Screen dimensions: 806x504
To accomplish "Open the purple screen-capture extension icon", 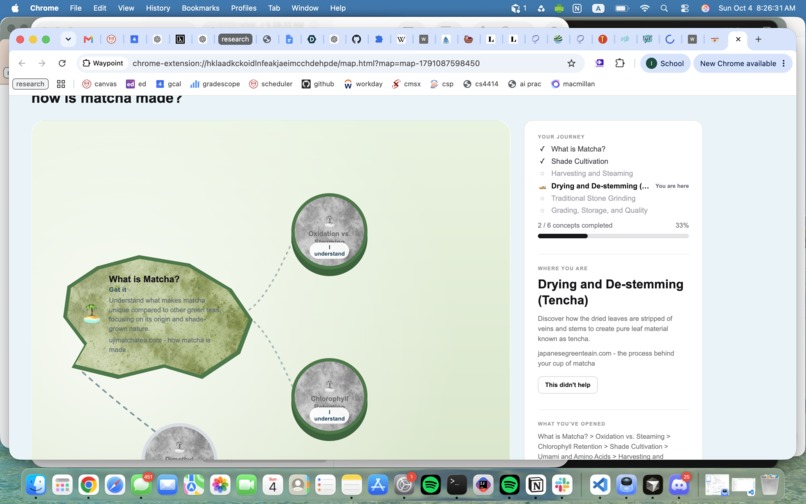I will (599, 63).
